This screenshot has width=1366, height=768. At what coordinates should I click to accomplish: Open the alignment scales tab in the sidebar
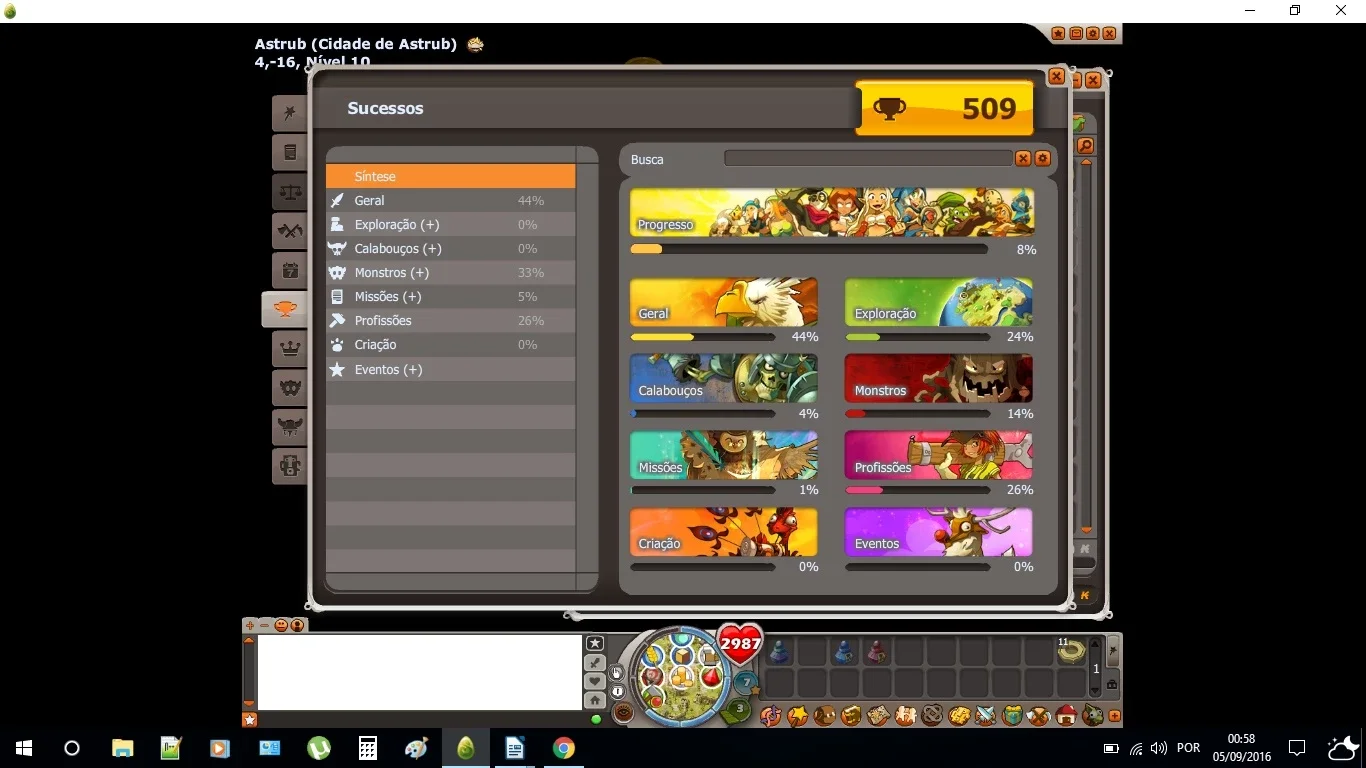point(290,192)
